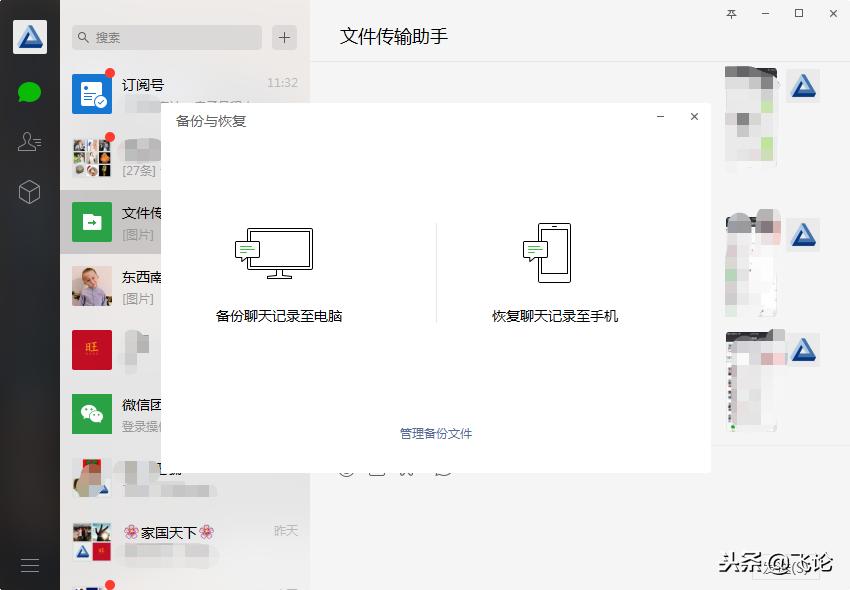Open the Chats panel in the left sidebar
The height and width of the screenshot is (590, 850).
(x=30, y=91)
